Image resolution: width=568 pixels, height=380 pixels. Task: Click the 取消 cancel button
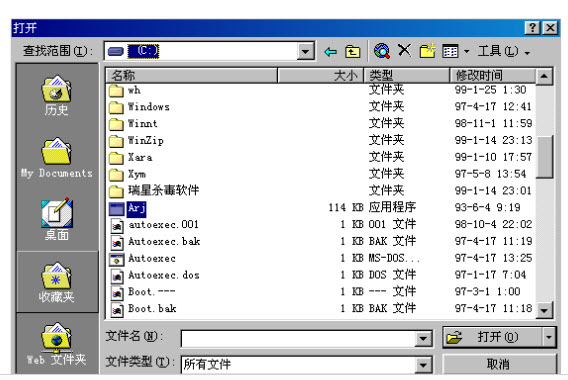499,364
